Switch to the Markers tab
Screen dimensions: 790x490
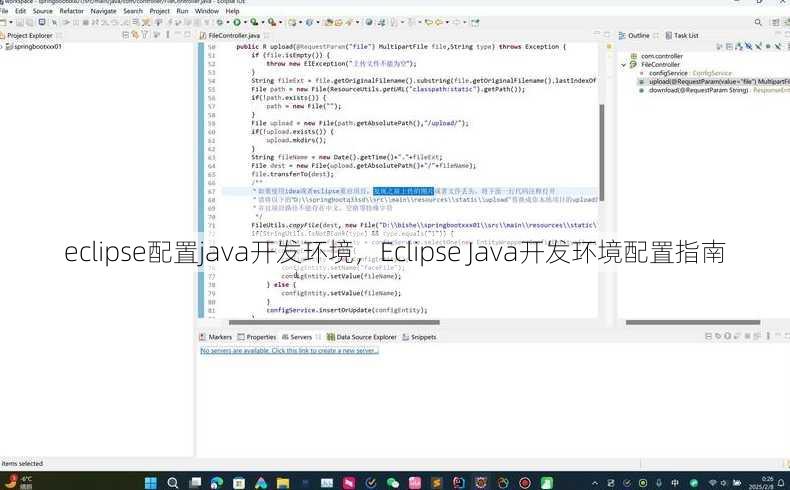216,337
